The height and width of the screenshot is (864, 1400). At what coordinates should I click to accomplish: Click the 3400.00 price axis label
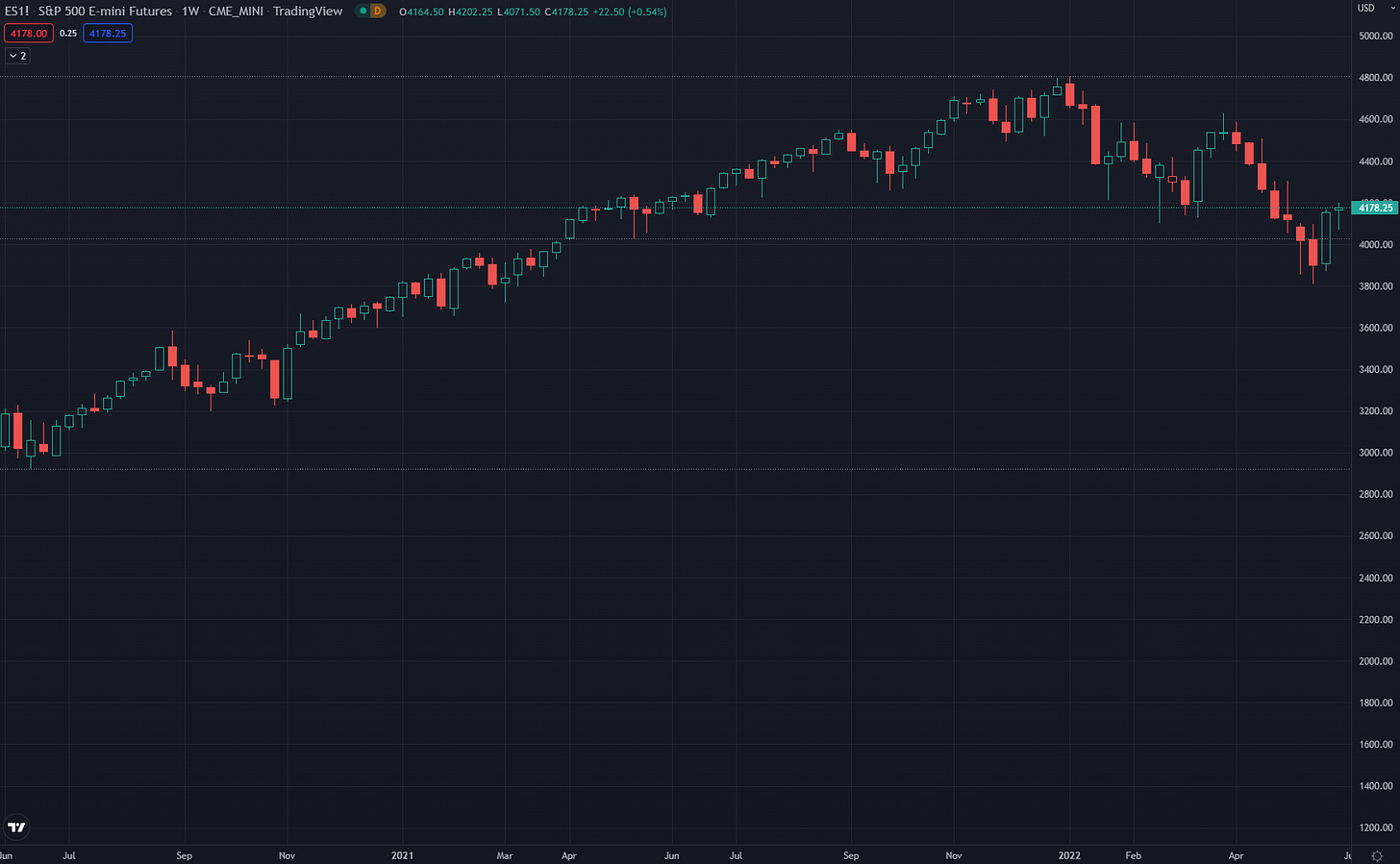pyautogui.click(x=1375, y=369)
